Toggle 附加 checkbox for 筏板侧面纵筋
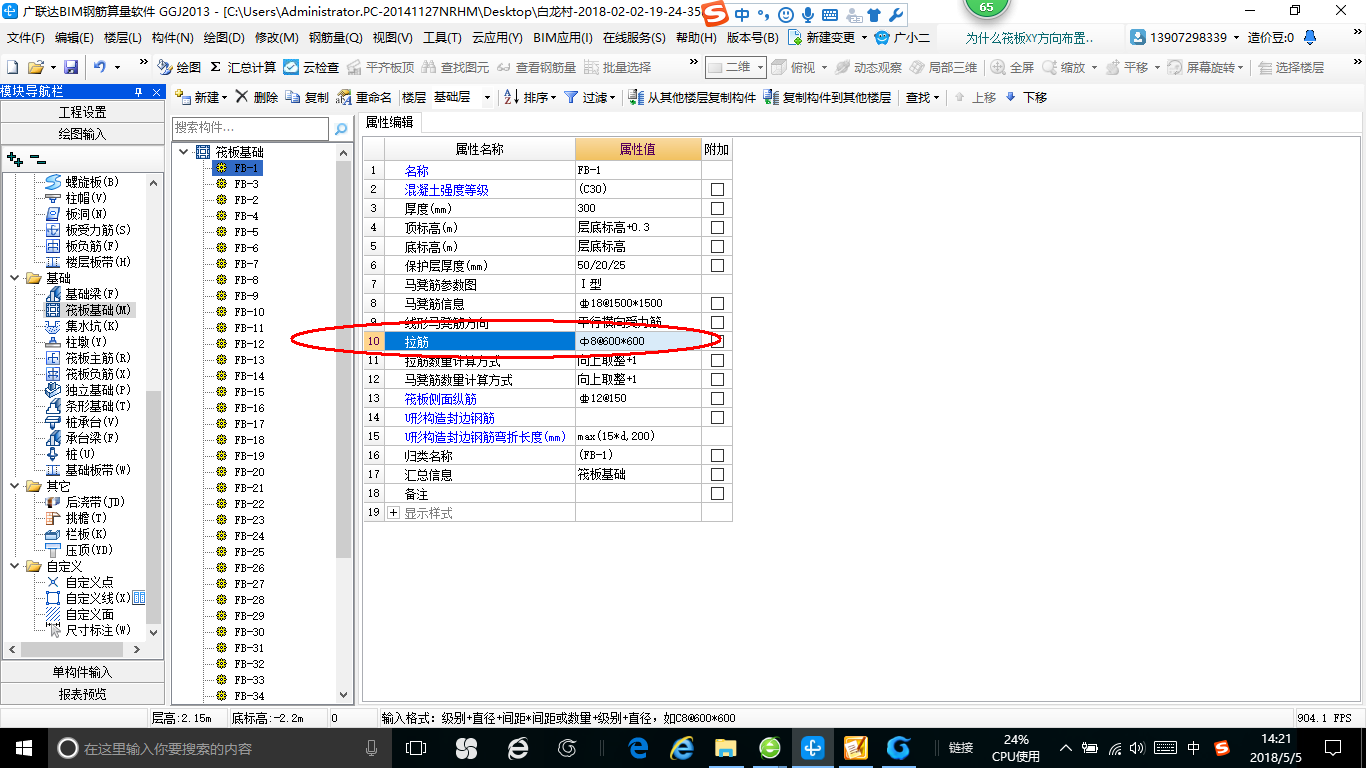The width and height of the screenshot is (1366, 768). click(717, 399)
